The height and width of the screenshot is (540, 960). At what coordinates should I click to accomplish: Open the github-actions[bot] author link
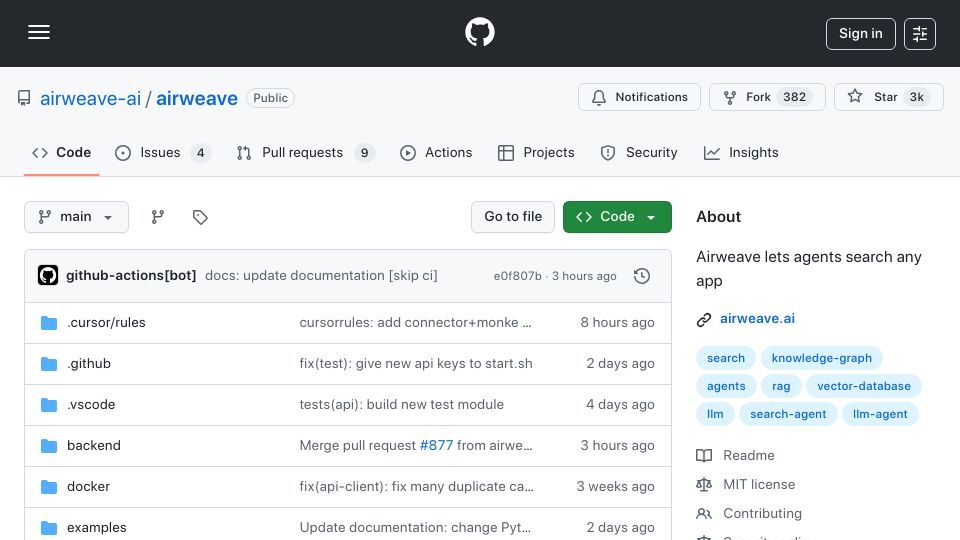[x=131, y=276]
